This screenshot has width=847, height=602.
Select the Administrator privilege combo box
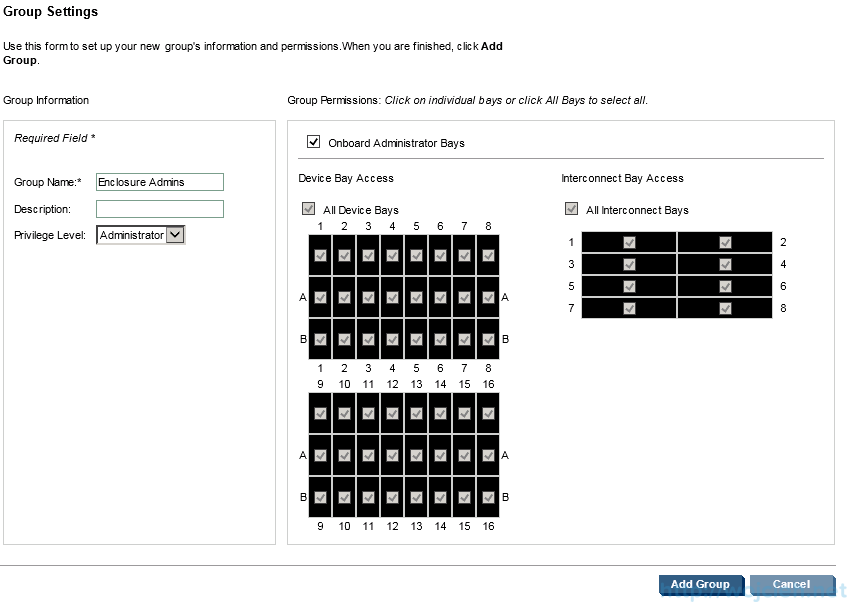[140, 235]
